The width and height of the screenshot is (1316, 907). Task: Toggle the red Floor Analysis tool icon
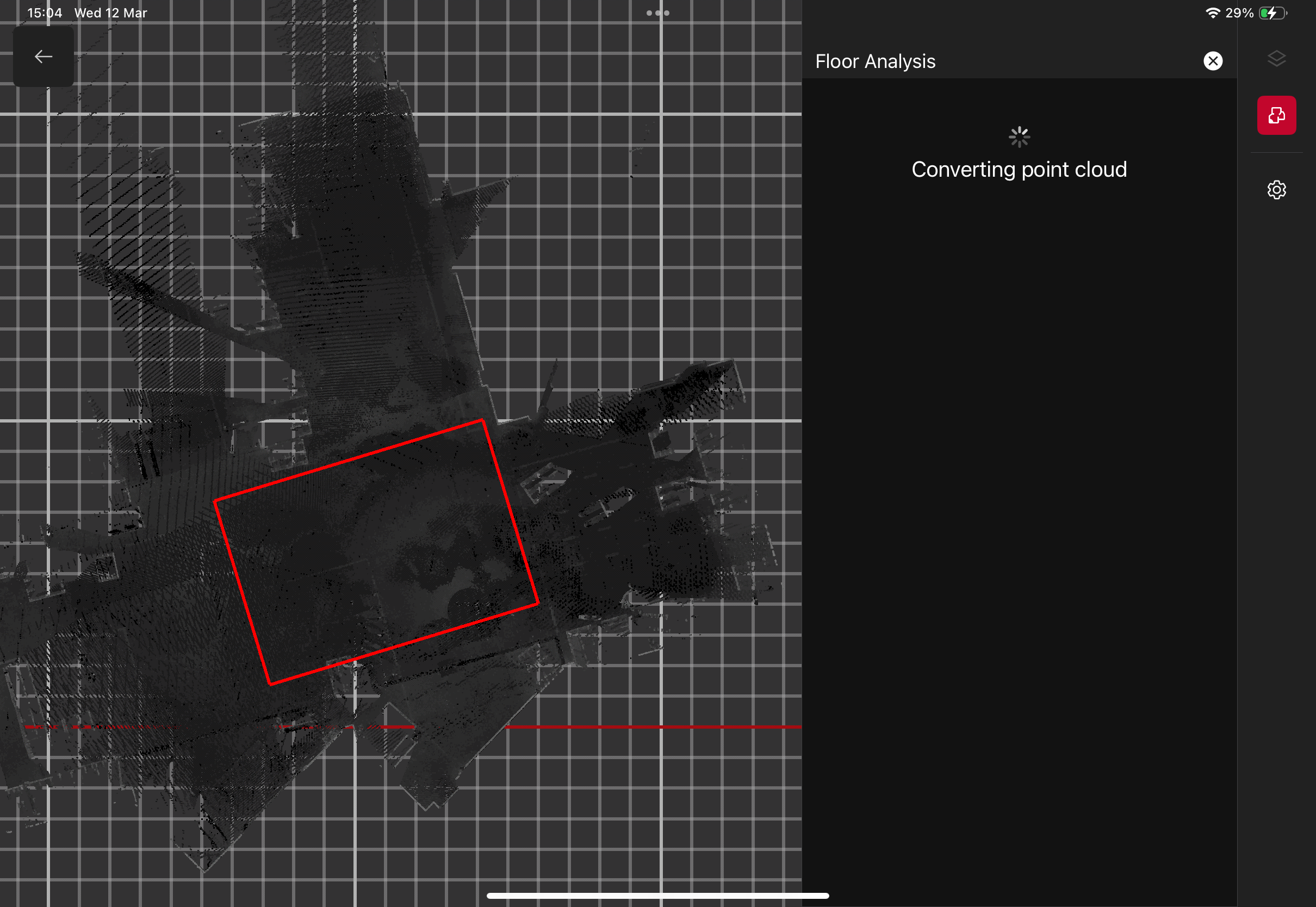(x=1276, y=115)
